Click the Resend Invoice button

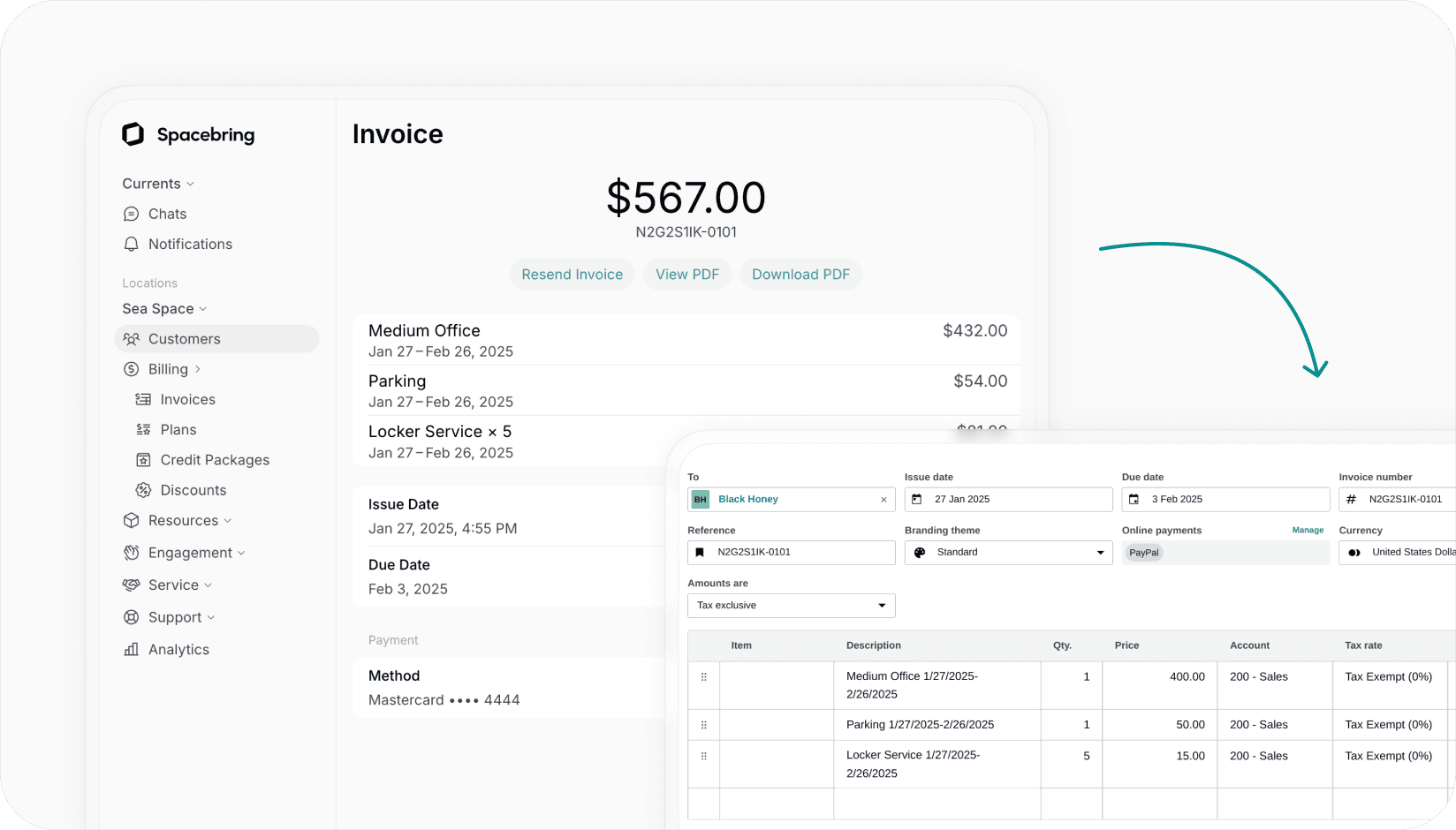572,275
